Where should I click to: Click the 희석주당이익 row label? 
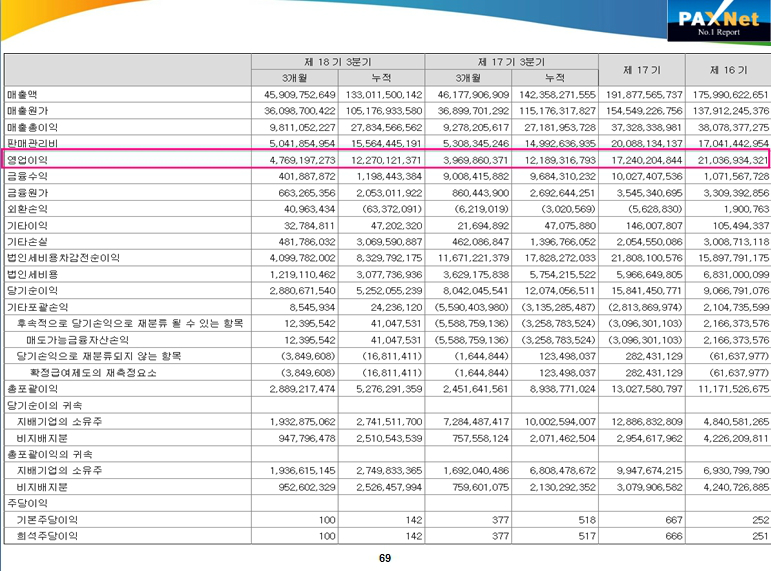[x=43, y=537]
